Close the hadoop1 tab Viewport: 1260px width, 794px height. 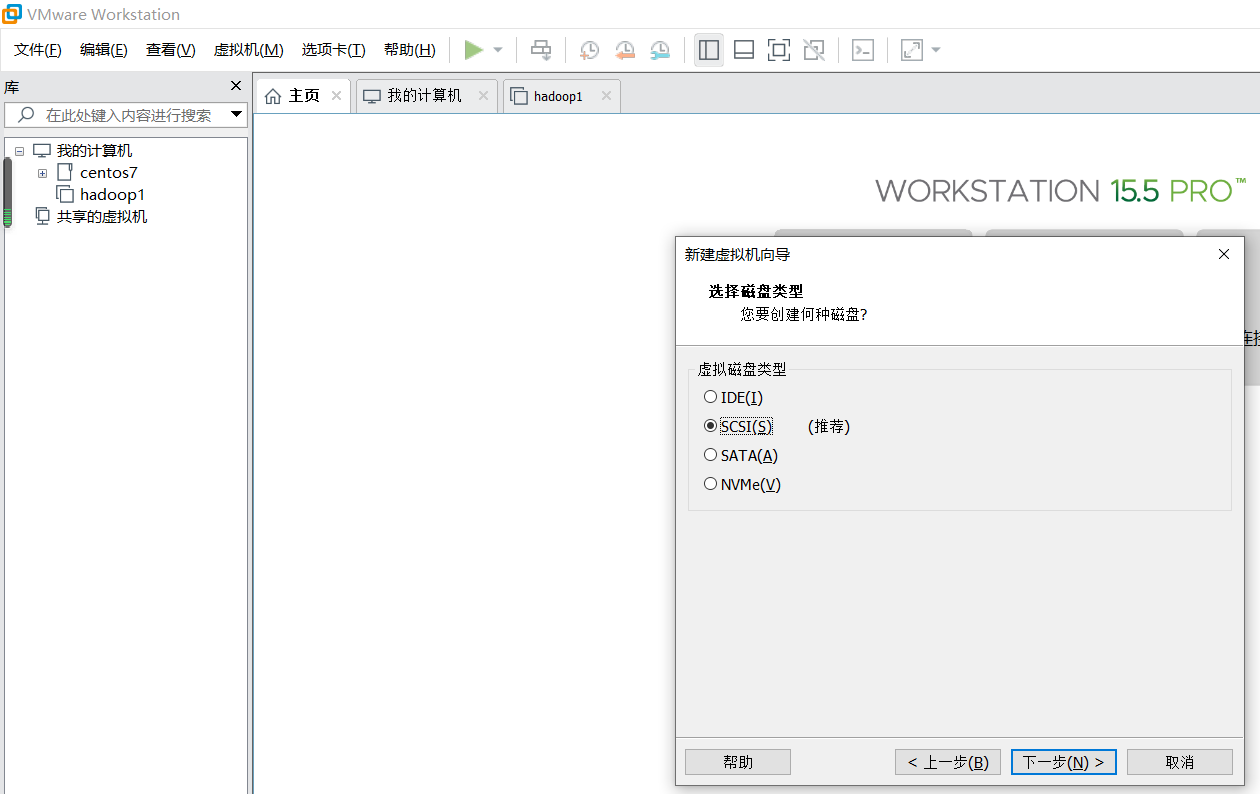pyautogui.click(x=606, y=96)
